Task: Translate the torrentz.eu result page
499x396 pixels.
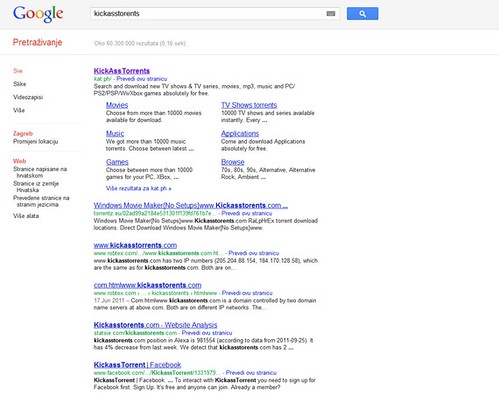Action: point(247,213)
